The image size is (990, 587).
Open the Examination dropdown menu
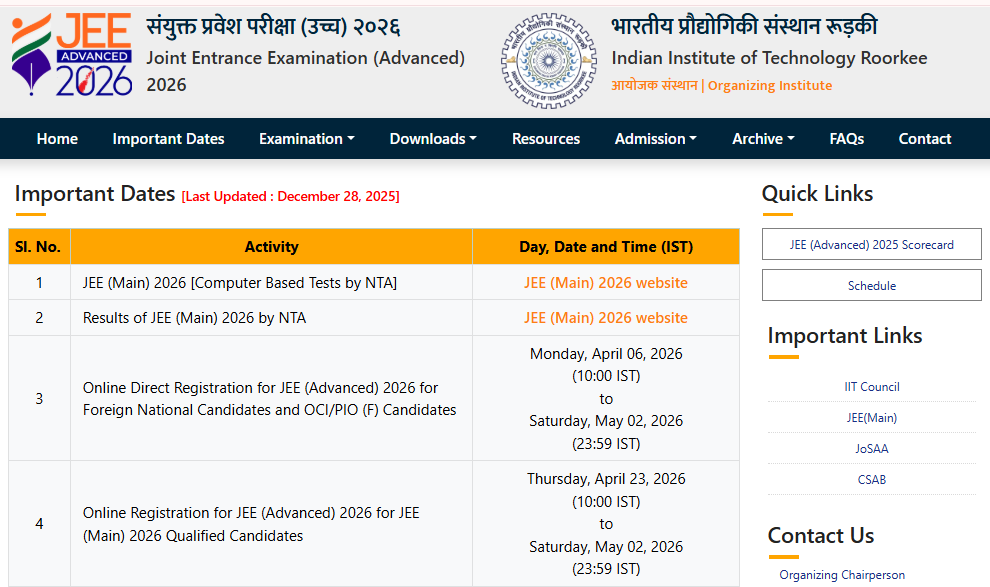click(306, 139)
